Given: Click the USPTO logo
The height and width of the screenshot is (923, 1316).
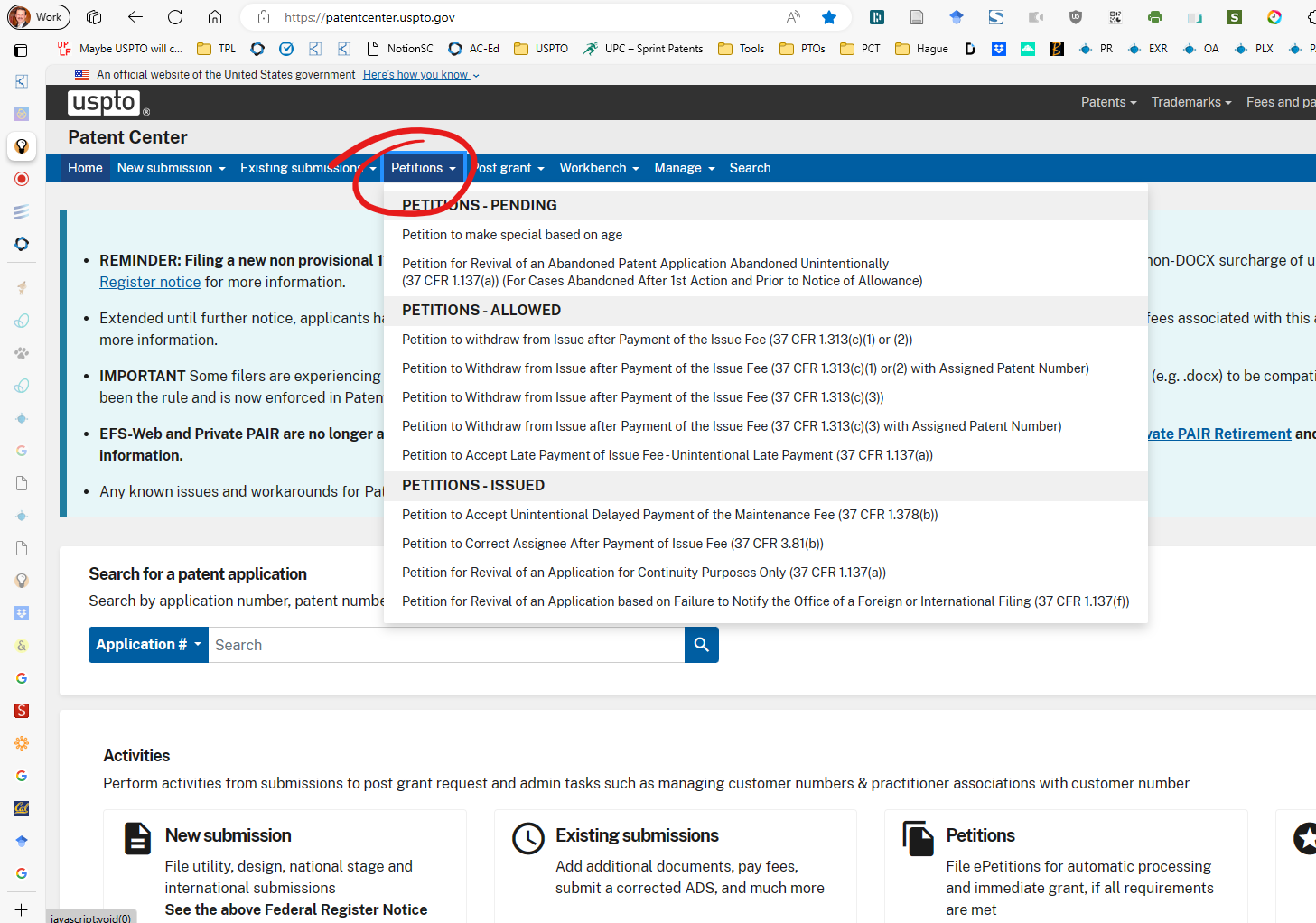Looking at the screenshot, I should click(x=107, y=103).
